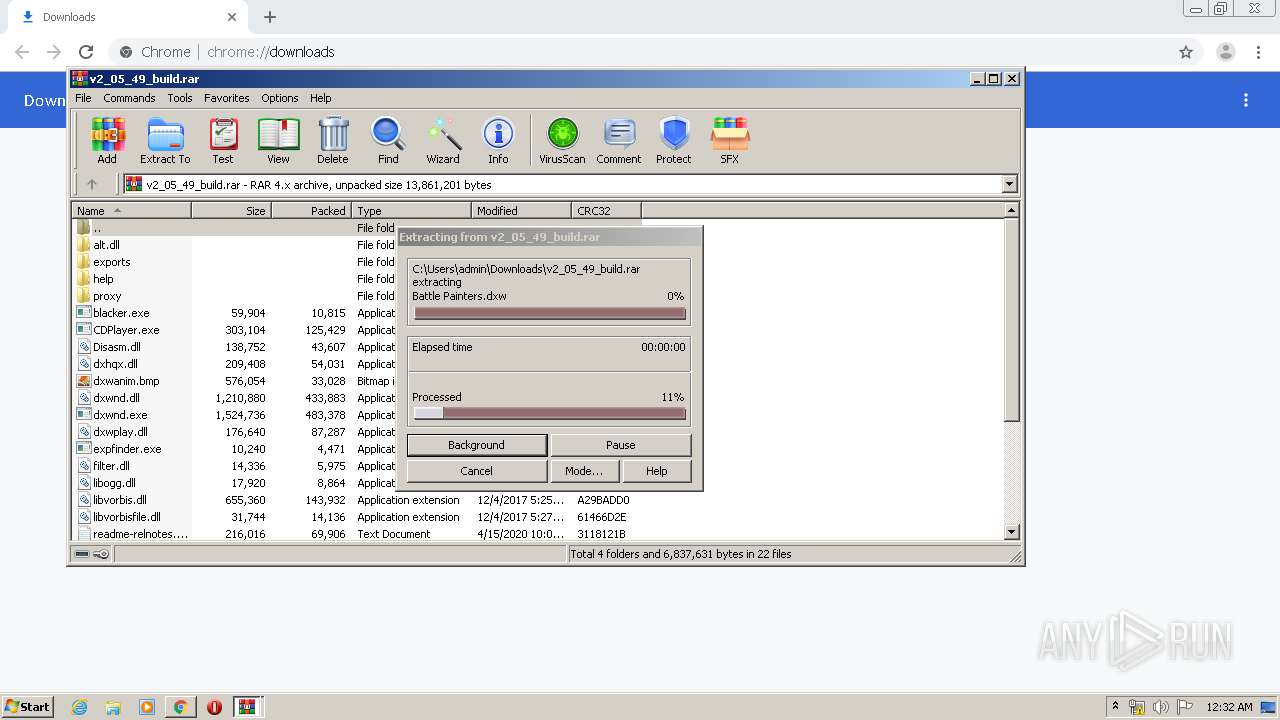Open the Tools menu
Image resolution: width=1280 pixels, height=720 pixels.
180,98
